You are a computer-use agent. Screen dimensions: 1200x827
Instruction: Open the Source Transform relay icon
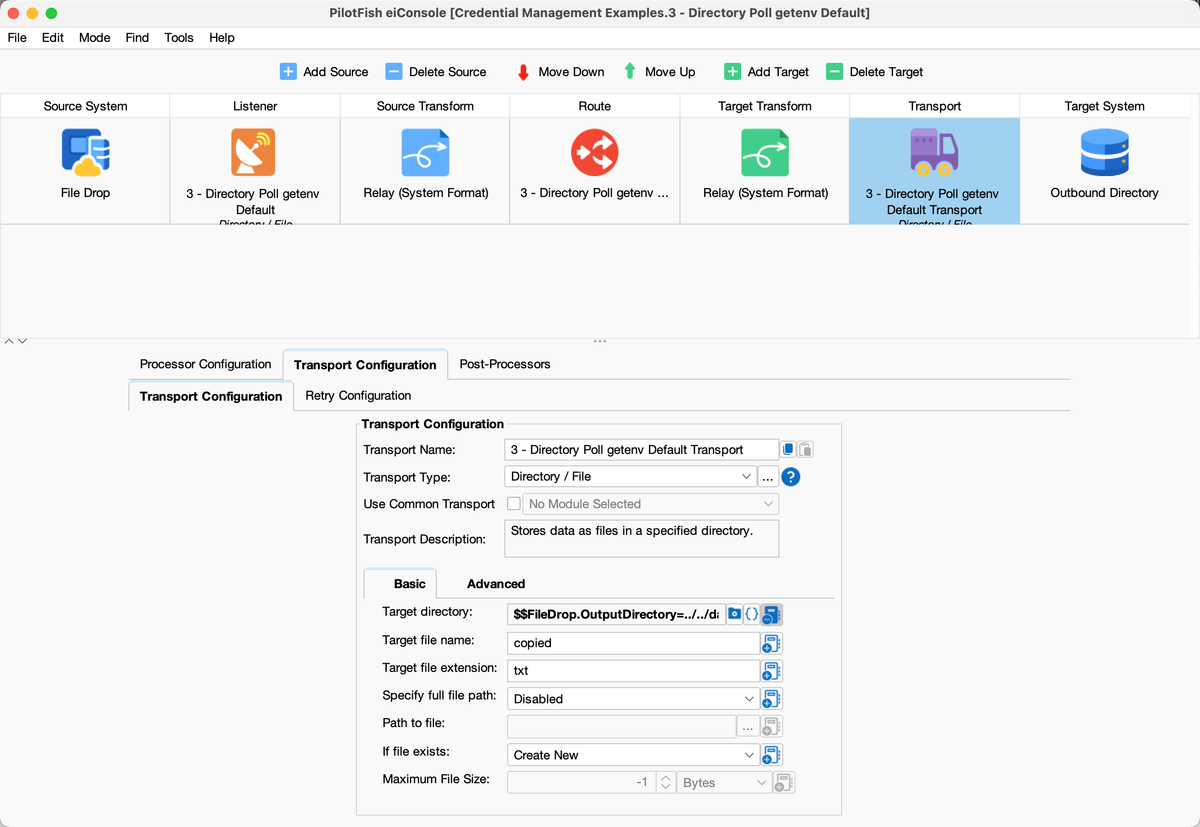coord(425,153)
